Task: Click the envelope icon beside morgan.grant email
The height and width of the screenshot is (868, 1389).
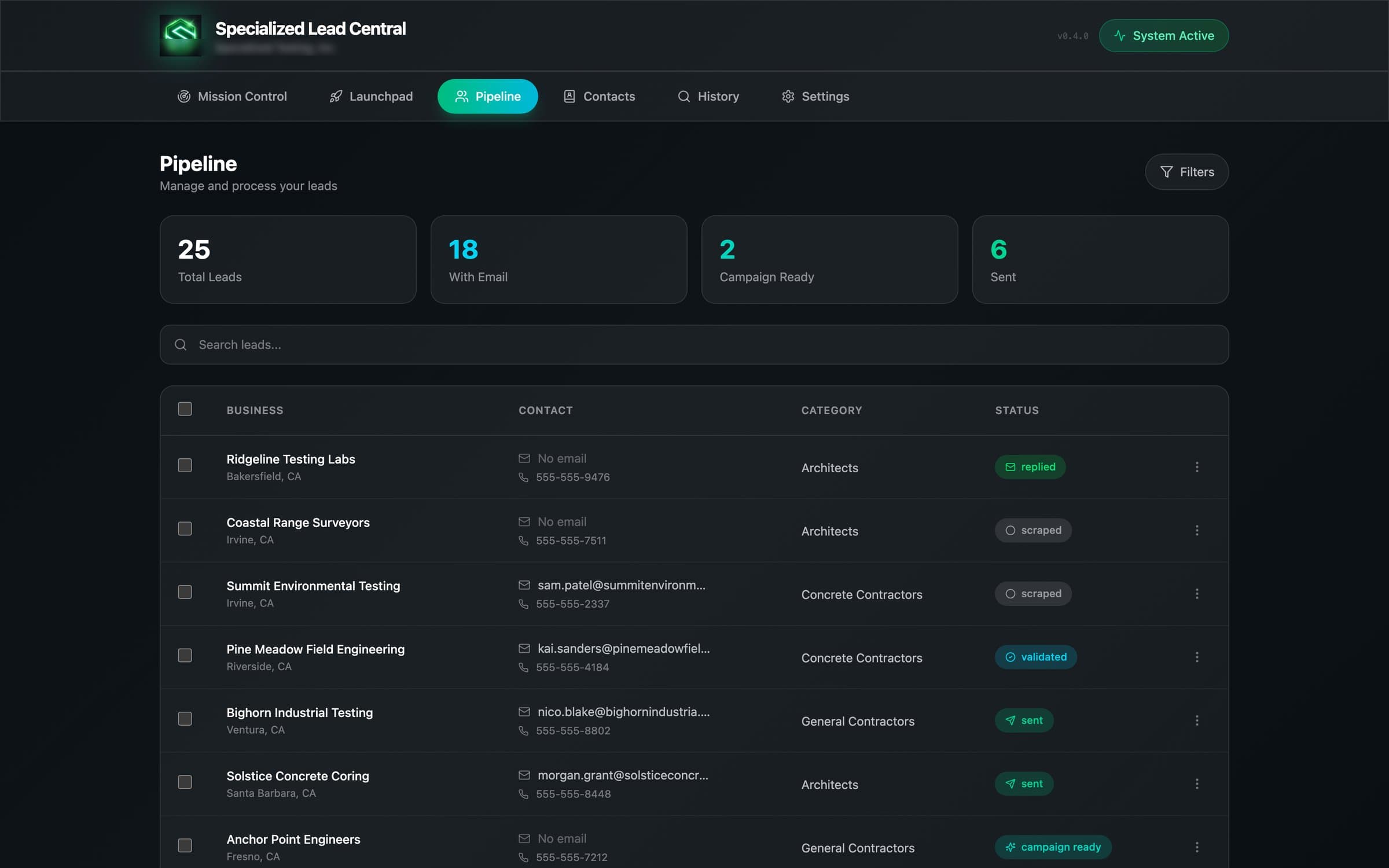Action: tap(524, 775)
